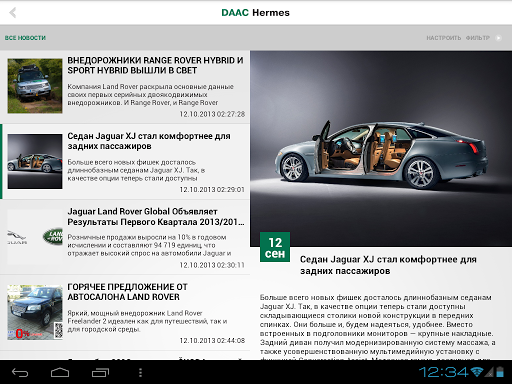Open the Jaguar Land Rover logos thumbnail
Viewport: 512px width, 384px height.
(x=35, y=237)
